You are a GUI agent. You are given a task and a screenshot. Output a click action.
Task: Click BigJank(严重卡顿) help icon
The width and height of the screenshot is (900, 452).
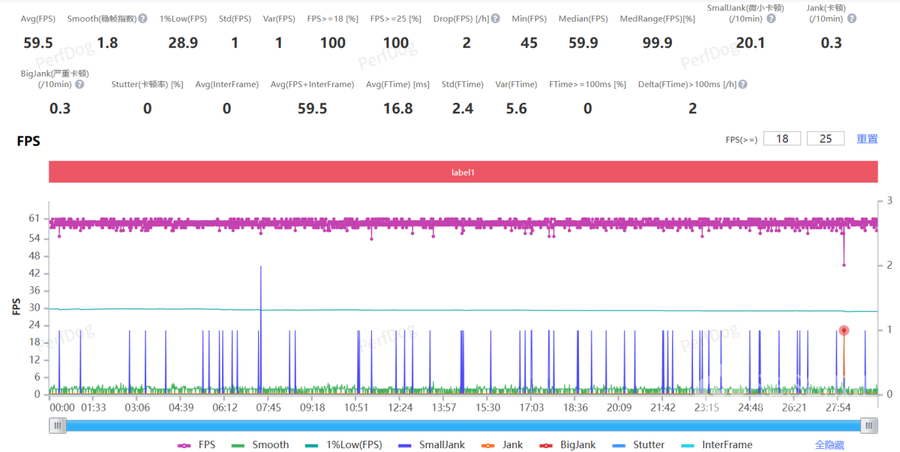coord(80,85)
